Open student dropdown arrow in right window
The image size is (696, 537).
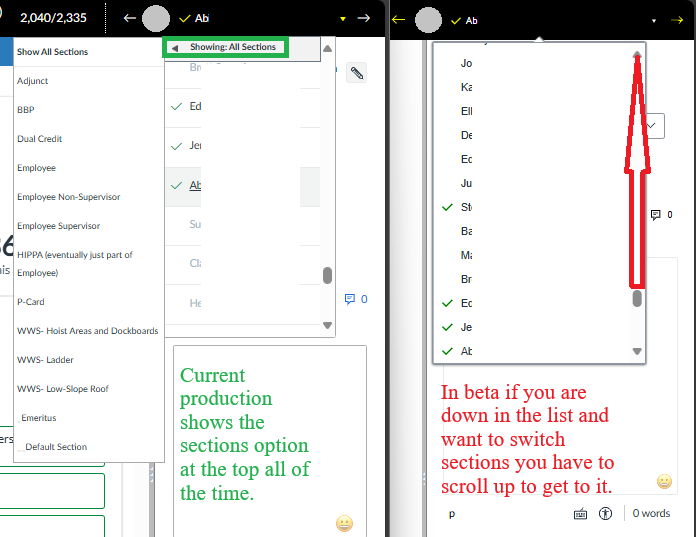pyautogui.click(x=654, y=21)
